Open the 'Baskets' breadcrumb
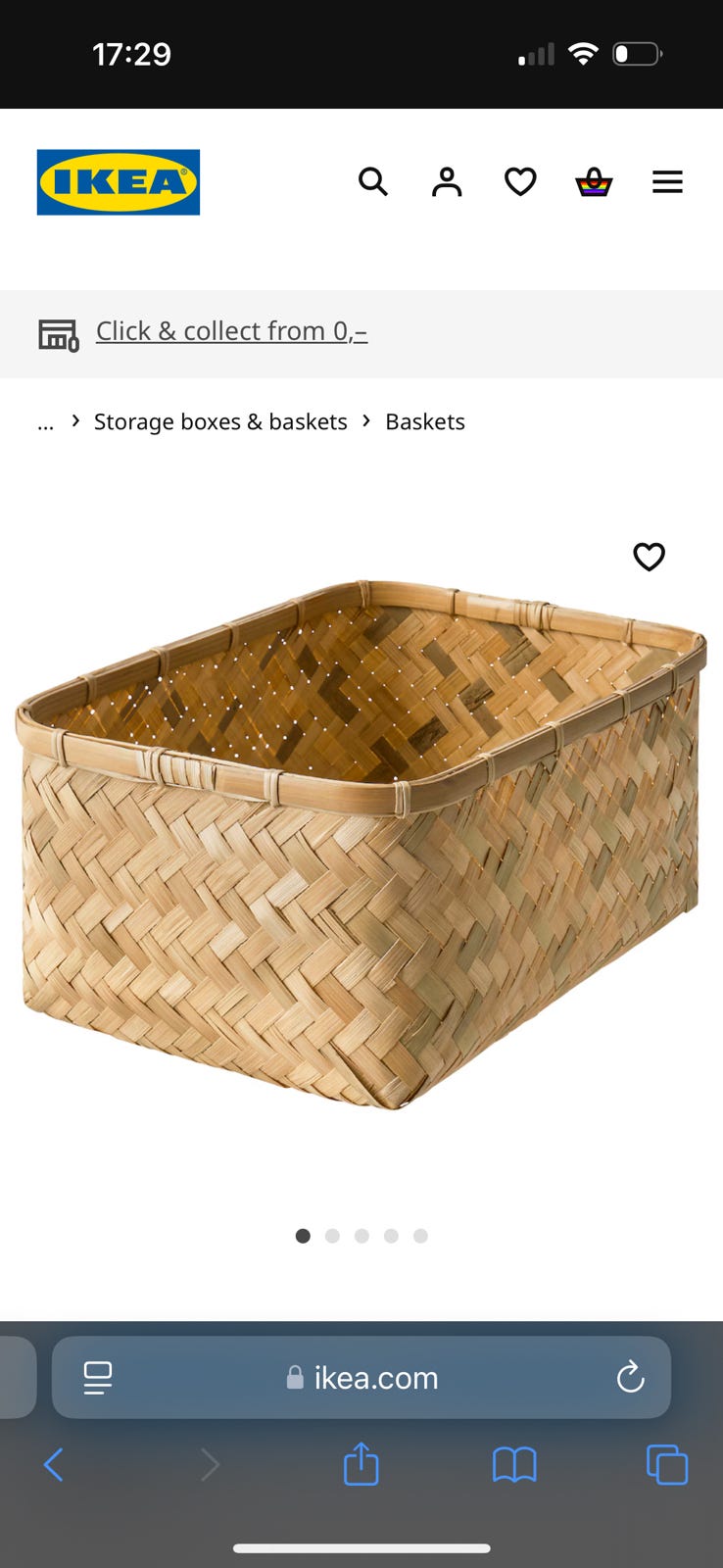 coord(425,421)
